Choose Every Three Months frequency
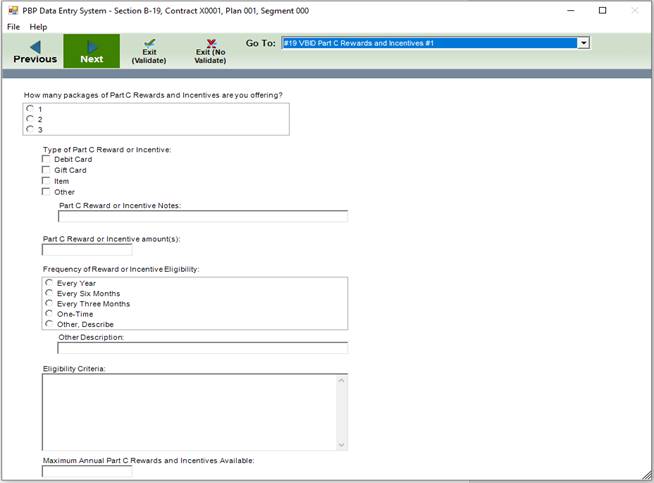The width and height of the screenshot is (654, 483). click(x=49, y=303)
